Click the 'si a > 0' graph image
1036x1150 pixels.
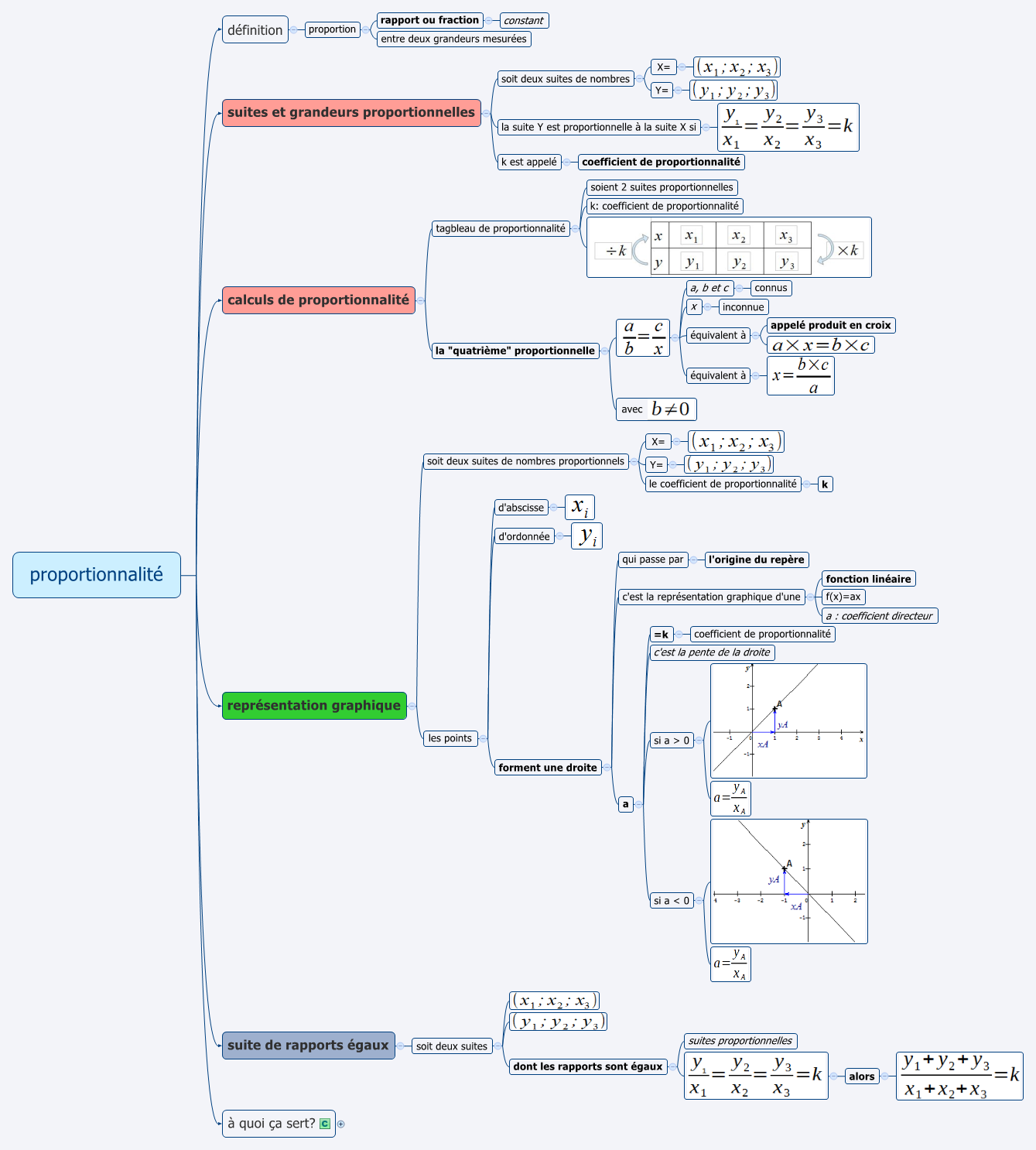(788, 720)
